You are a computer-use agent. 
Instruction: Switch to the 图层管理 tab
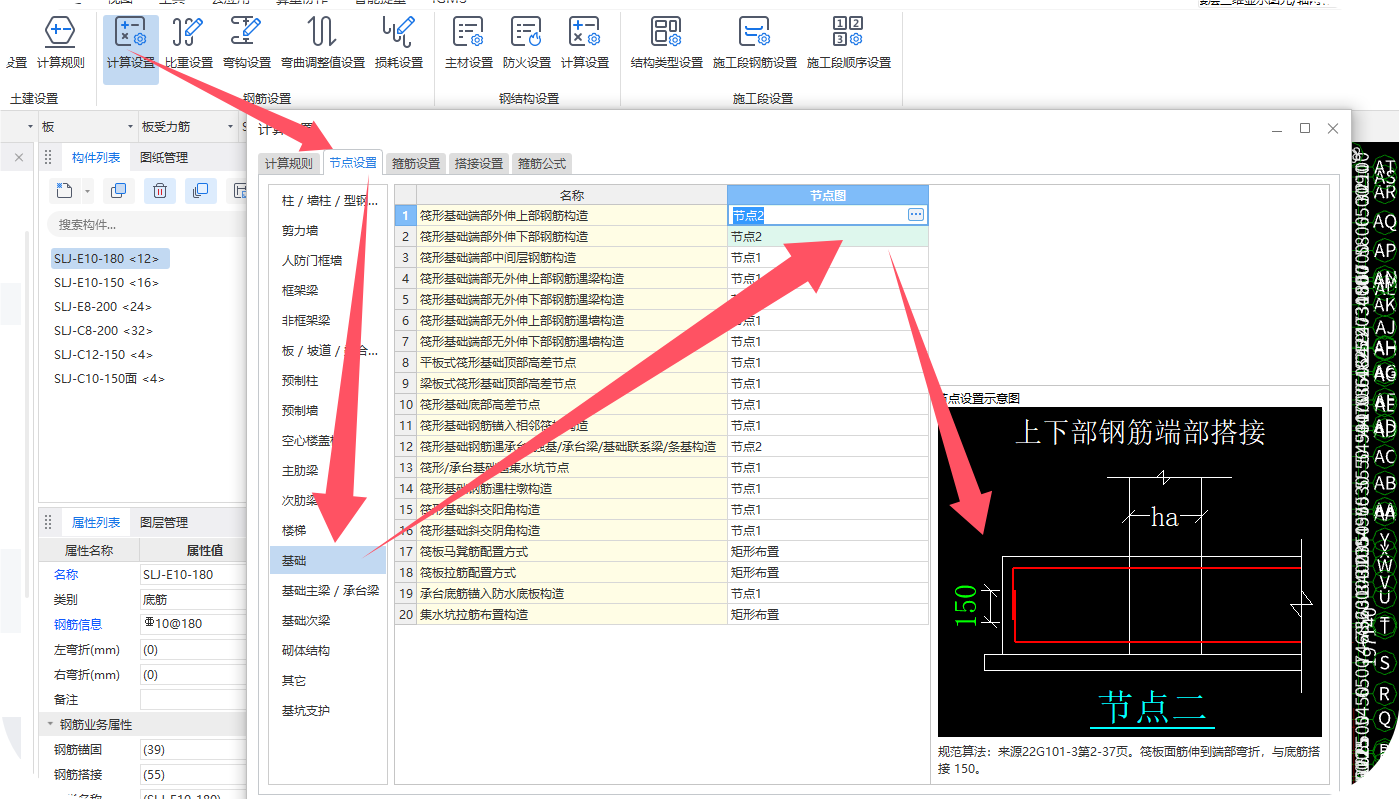[x=164, y=523]
